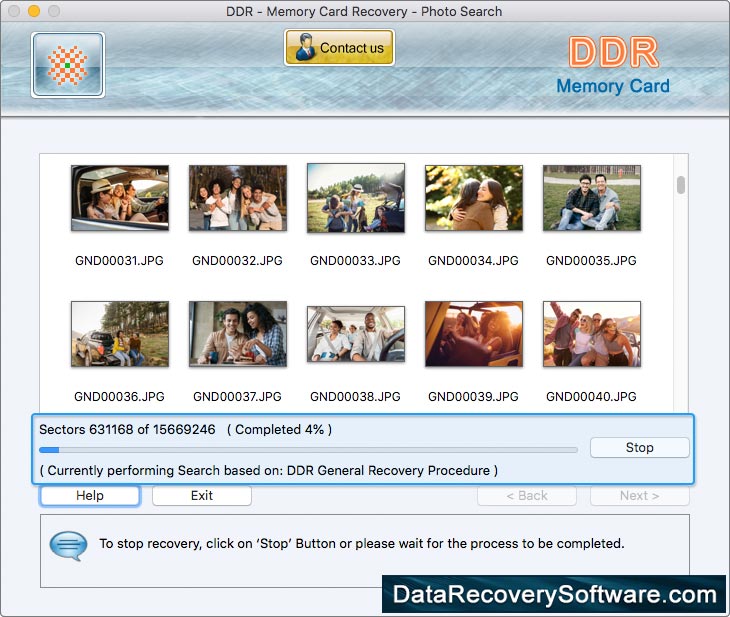Select thumbnail of GND00040.JPG
This screenshot has width=730, height=617.
tap(592, 334)
